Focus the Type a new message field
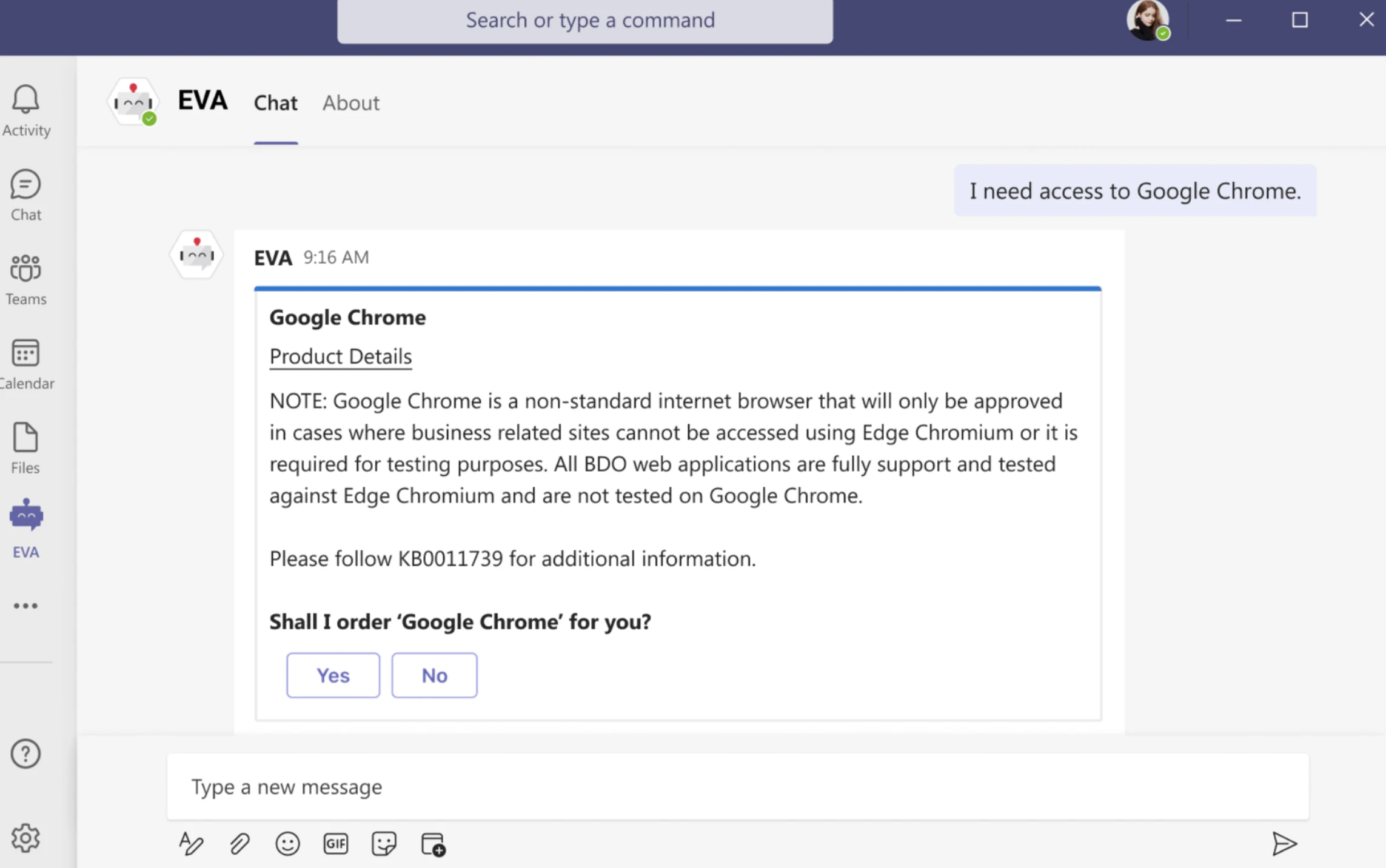 [738, 786]
